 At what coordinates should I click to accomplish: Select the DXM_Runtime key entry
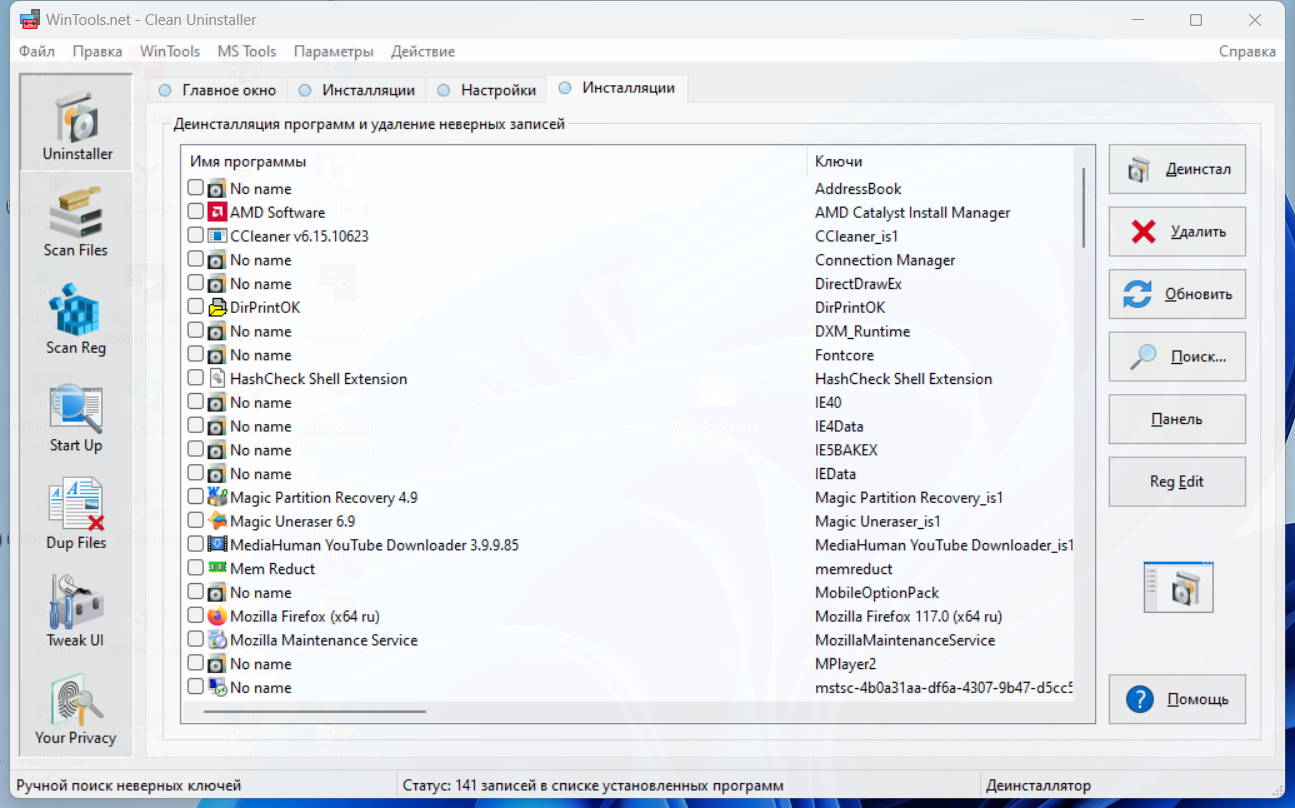click(862, 331)
